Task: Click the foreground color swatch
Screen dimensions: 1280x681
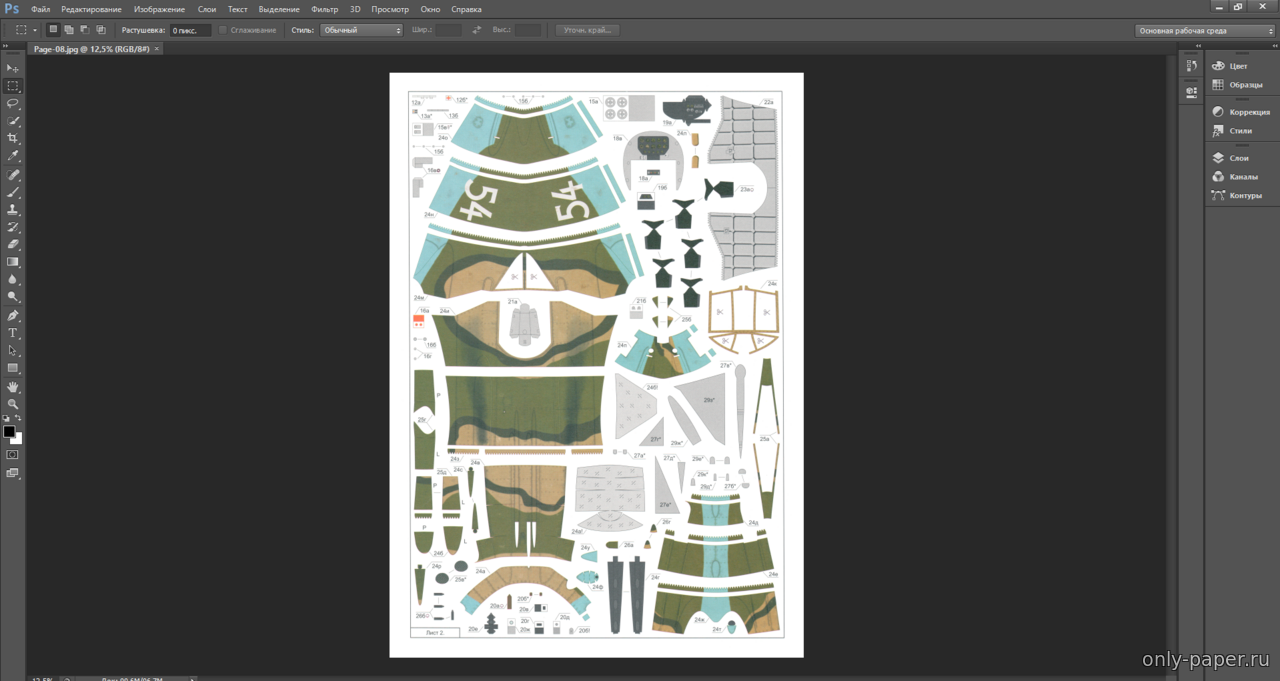Action: 9,432
